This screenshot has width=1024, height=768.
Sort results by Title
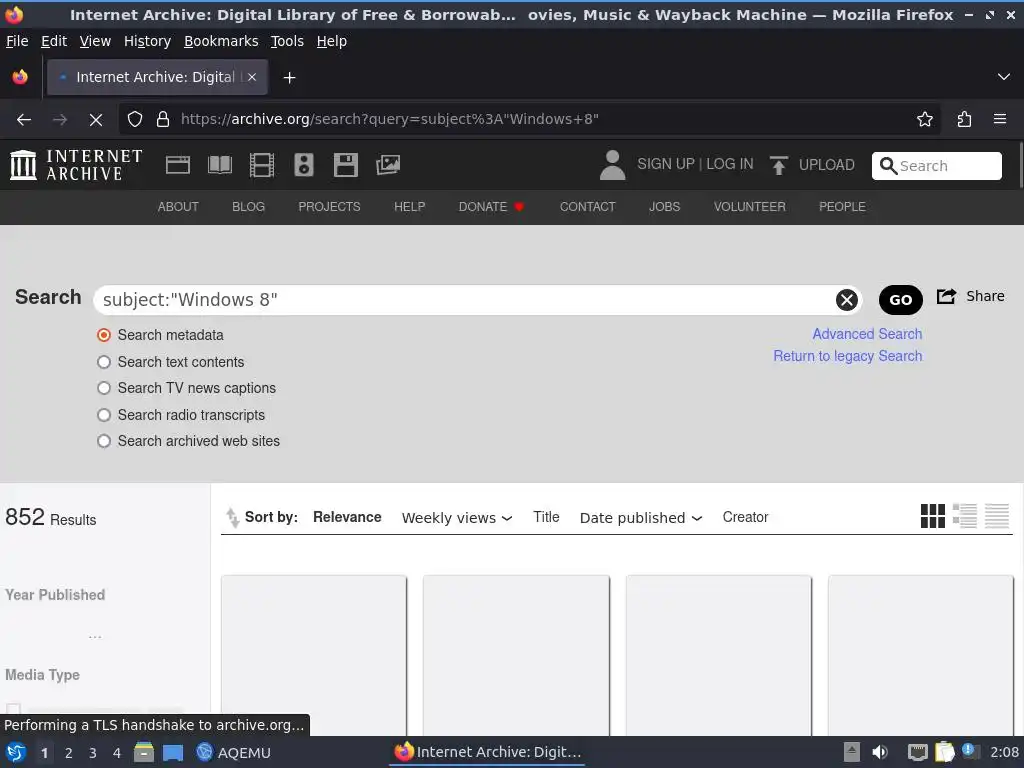coord(546,517)
